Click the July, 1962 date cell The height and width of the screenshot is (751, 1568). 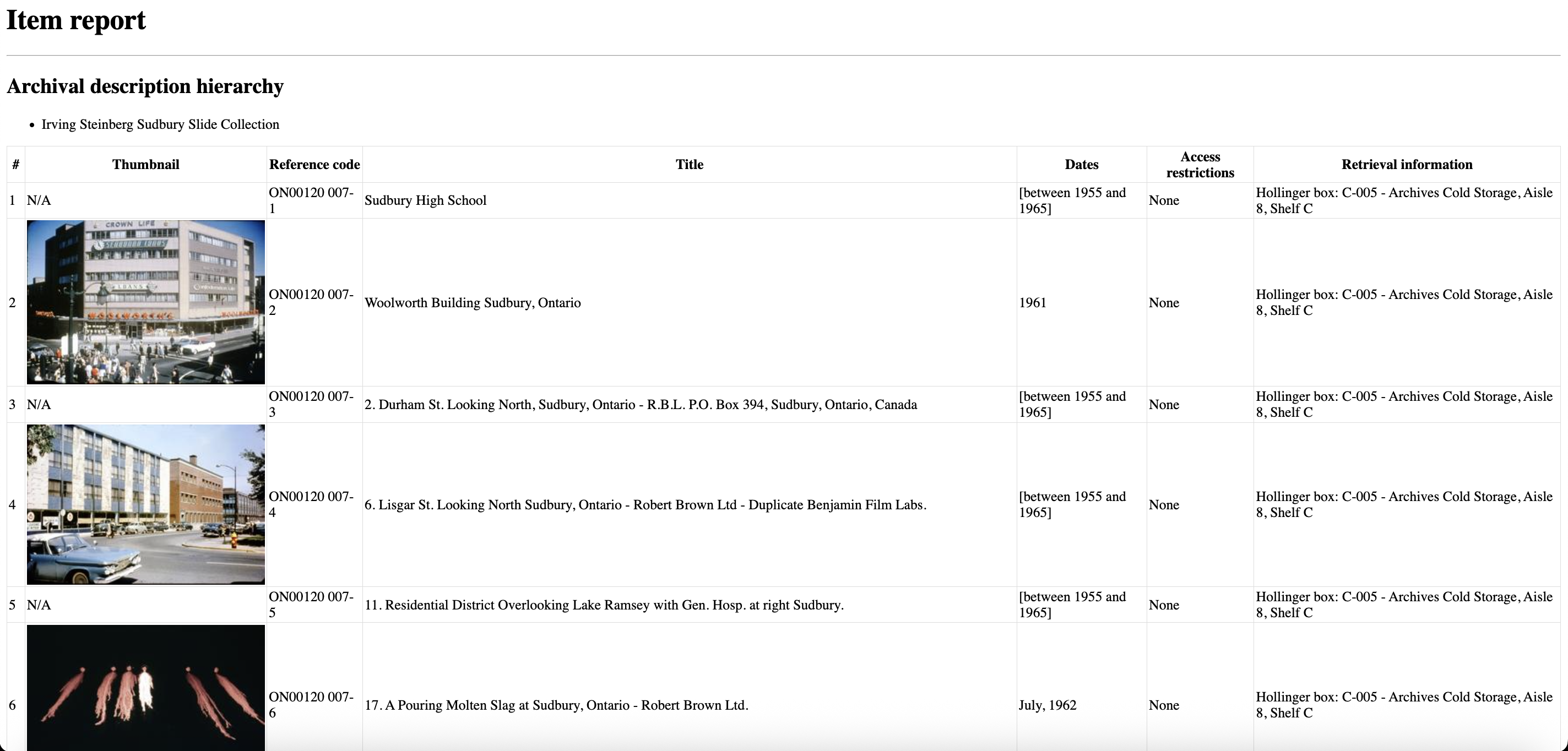coord(1047,705)
